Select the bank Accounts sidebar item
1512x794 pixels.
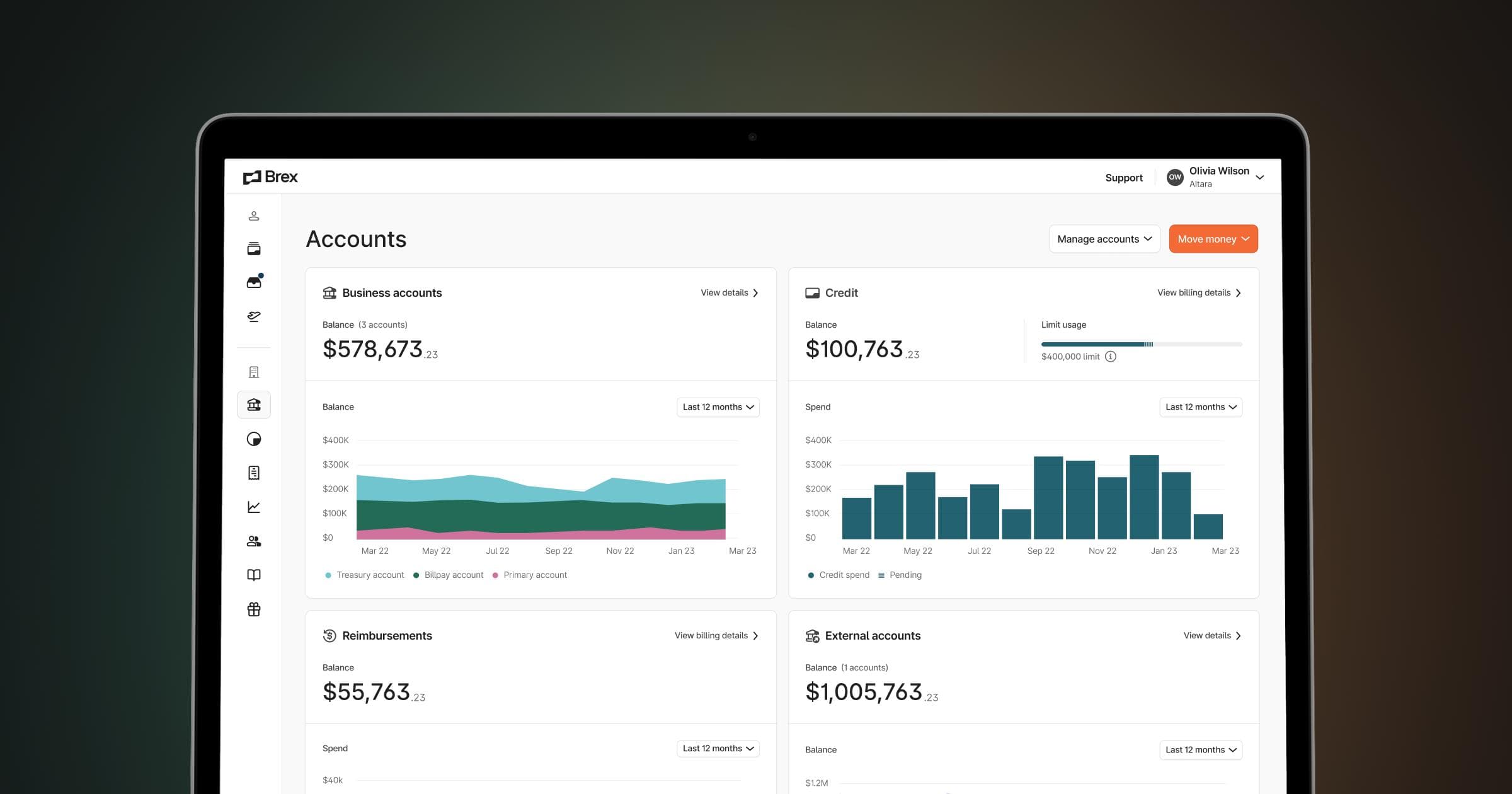254,405
